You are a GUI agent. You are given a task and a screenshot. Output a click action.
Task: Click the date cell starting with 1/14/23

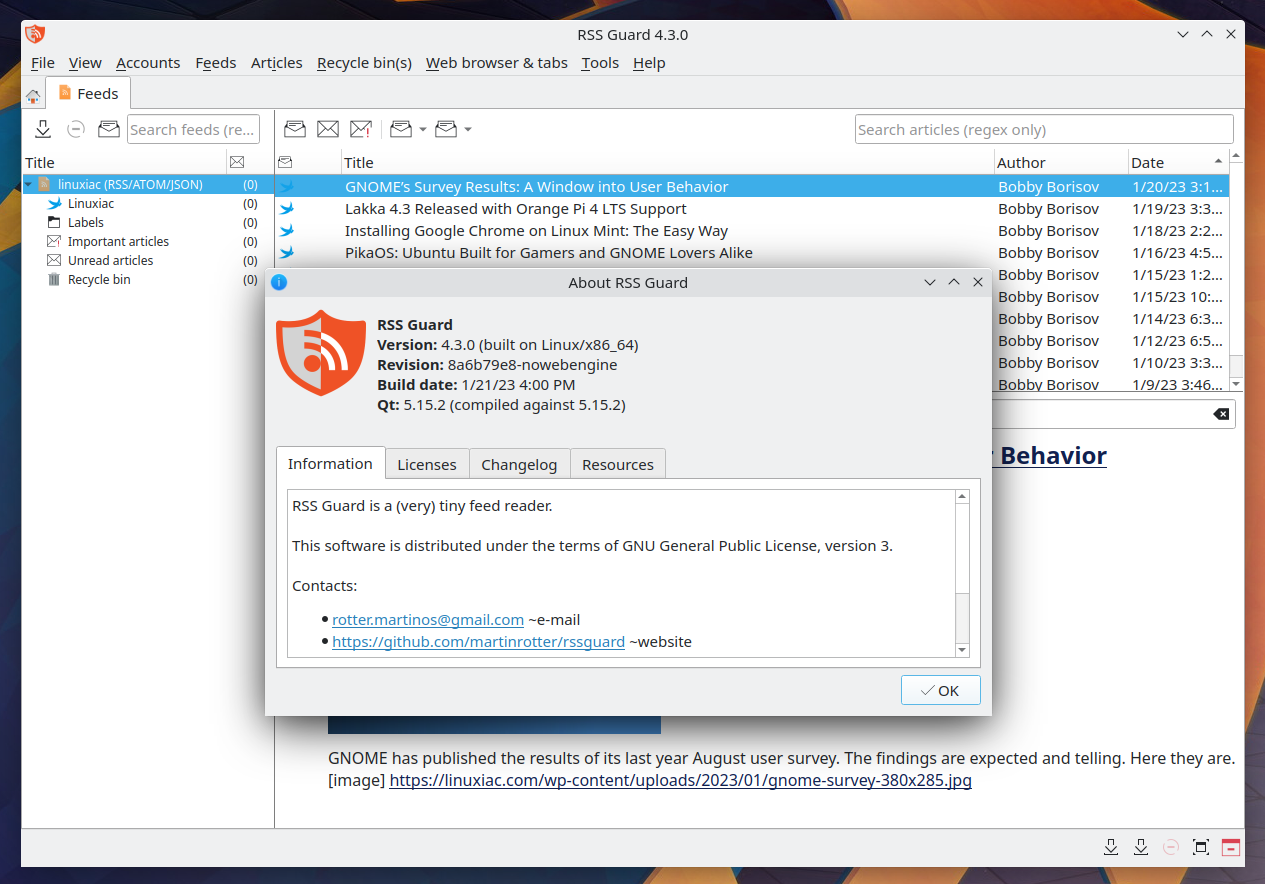(x=1177, y=319)
